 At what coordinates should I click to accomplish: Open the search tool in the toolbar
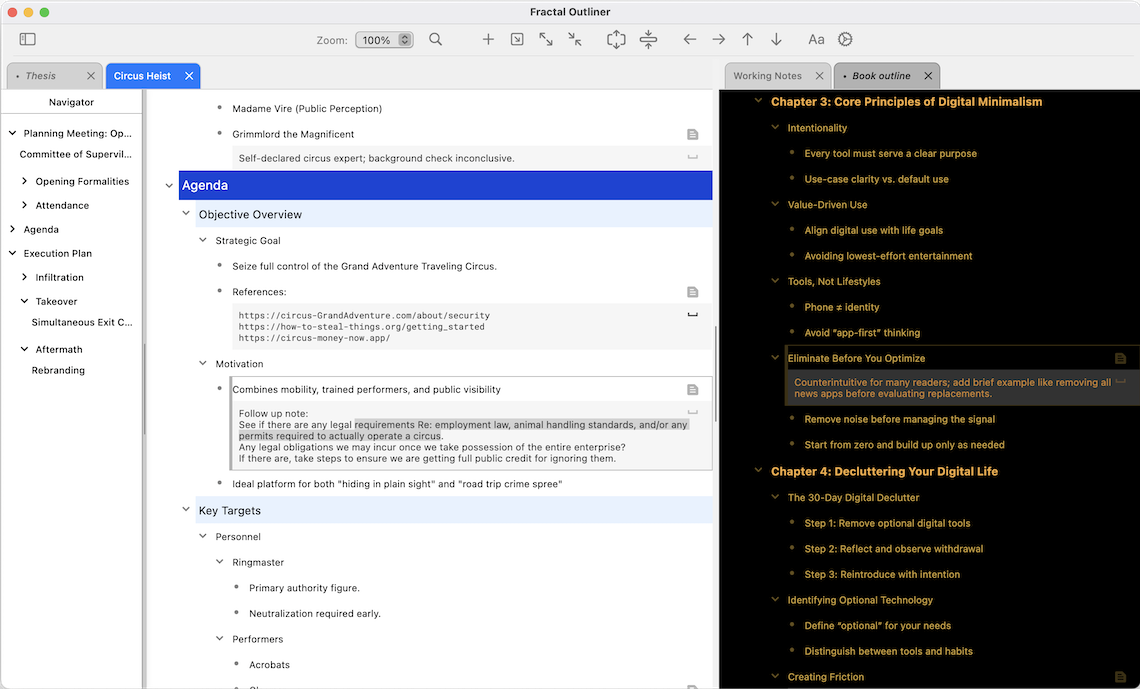[435, 39]
